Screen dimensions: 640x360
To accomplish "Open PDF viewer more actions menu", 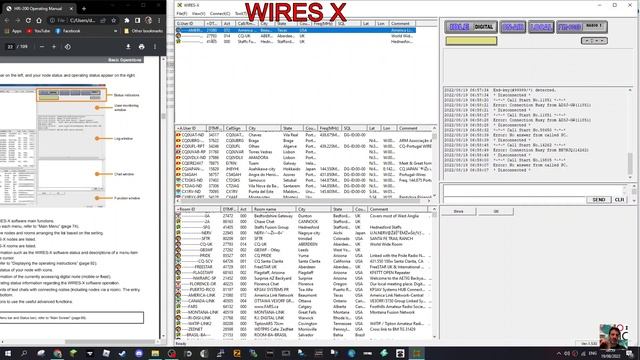I will (155, 47).
